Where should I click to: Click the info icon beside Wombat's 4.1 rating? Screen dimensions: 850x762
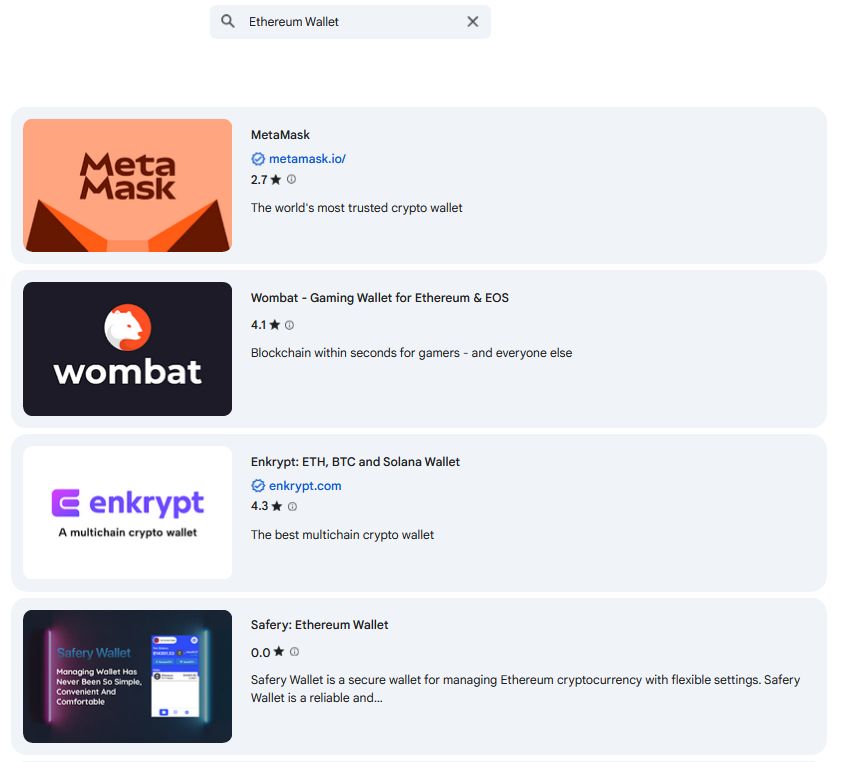289,324
